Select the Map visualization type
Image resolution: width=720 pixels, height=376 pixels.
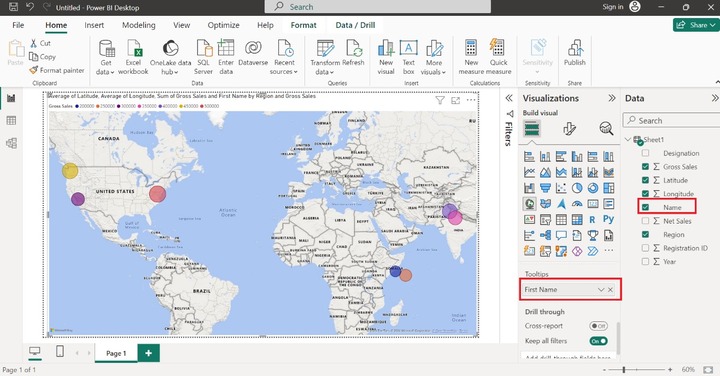[x=529, y=203]
